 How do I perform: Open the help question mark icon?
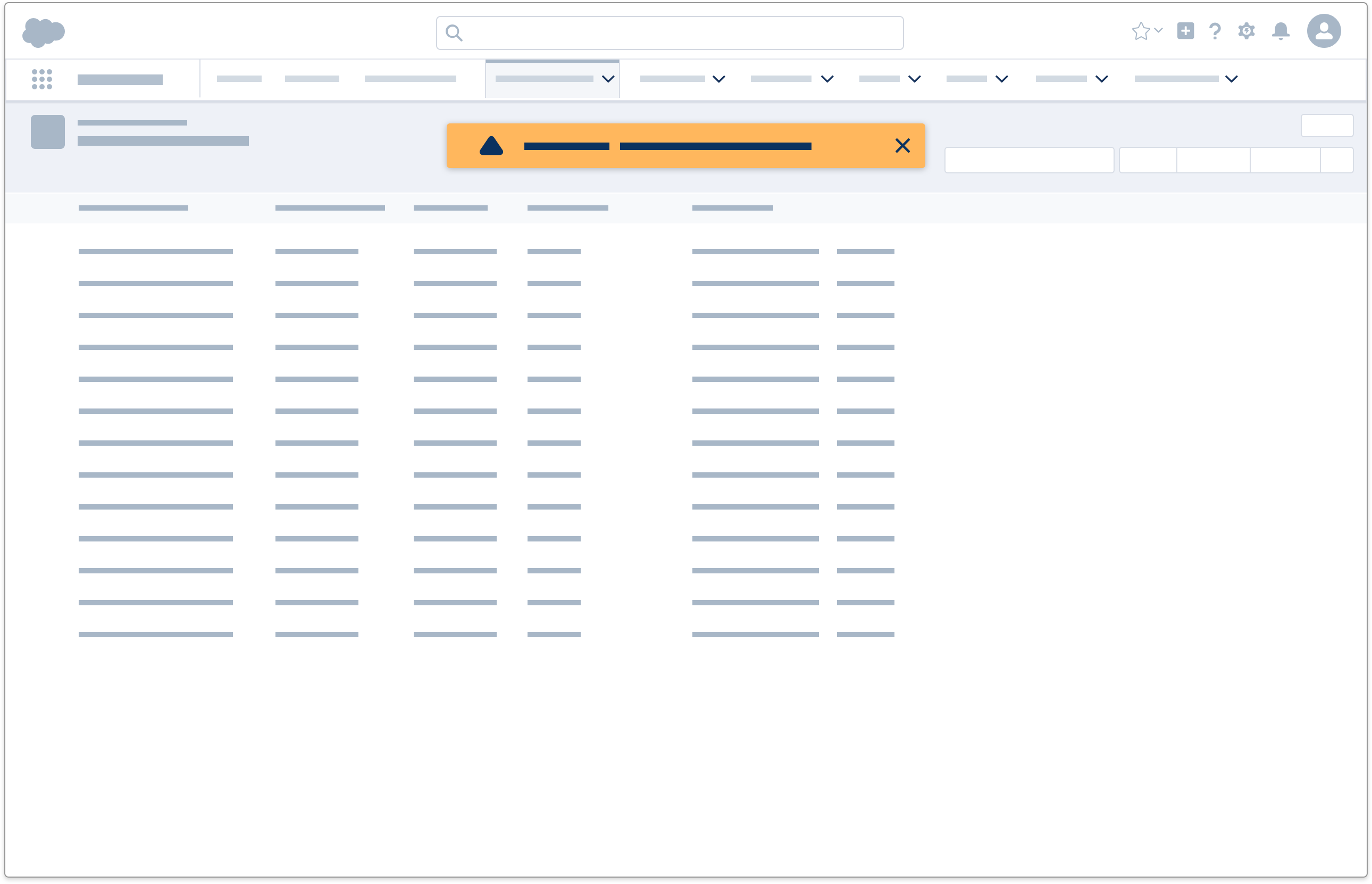click(x=1215, y=31)
